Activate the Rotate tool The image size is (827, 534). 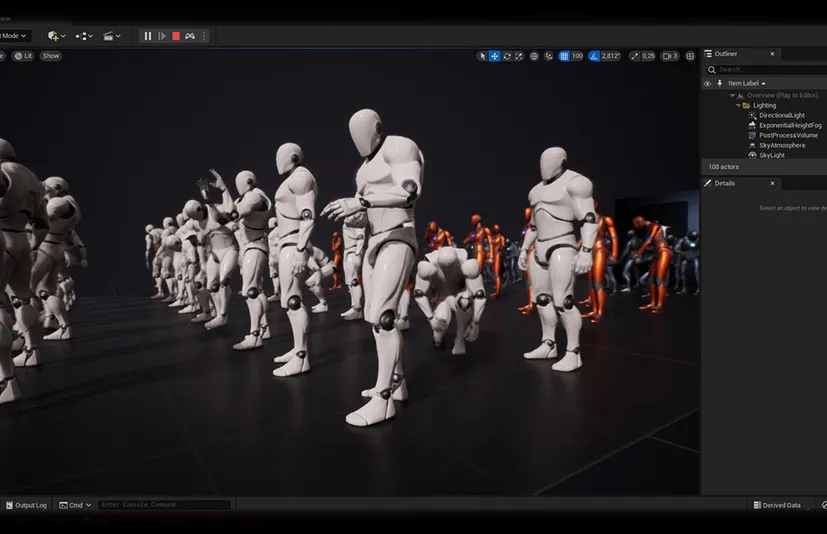click(507, 56)
